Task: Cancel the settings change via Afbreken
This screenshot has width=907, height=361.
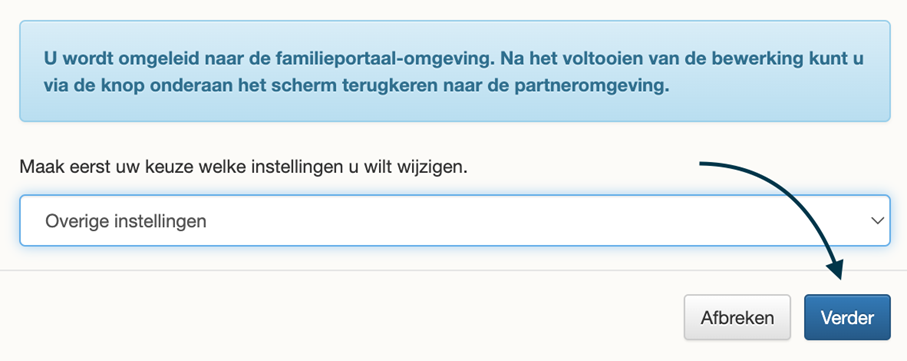Action: pos(737,317)
